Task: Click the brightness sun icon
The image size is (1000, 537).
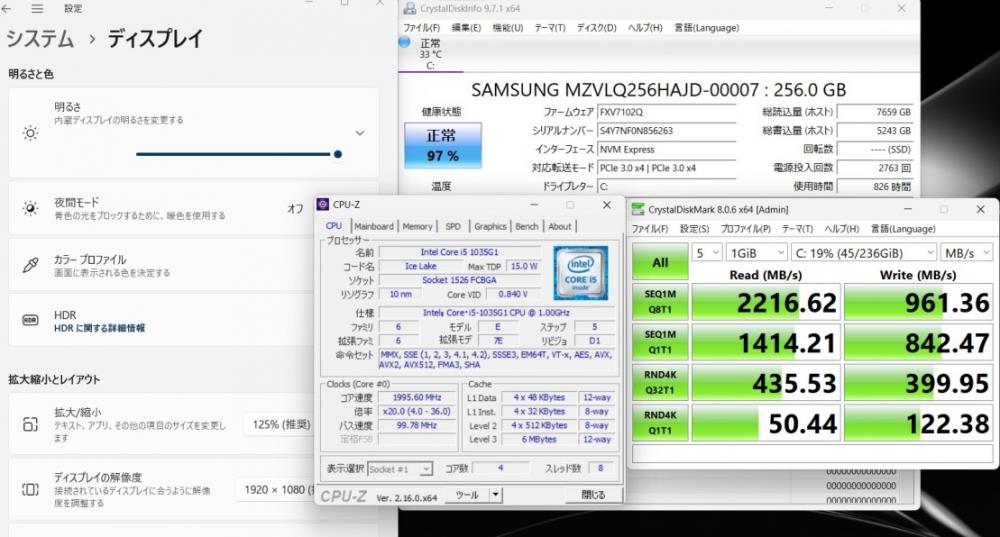Action: (x=30, y=133)
